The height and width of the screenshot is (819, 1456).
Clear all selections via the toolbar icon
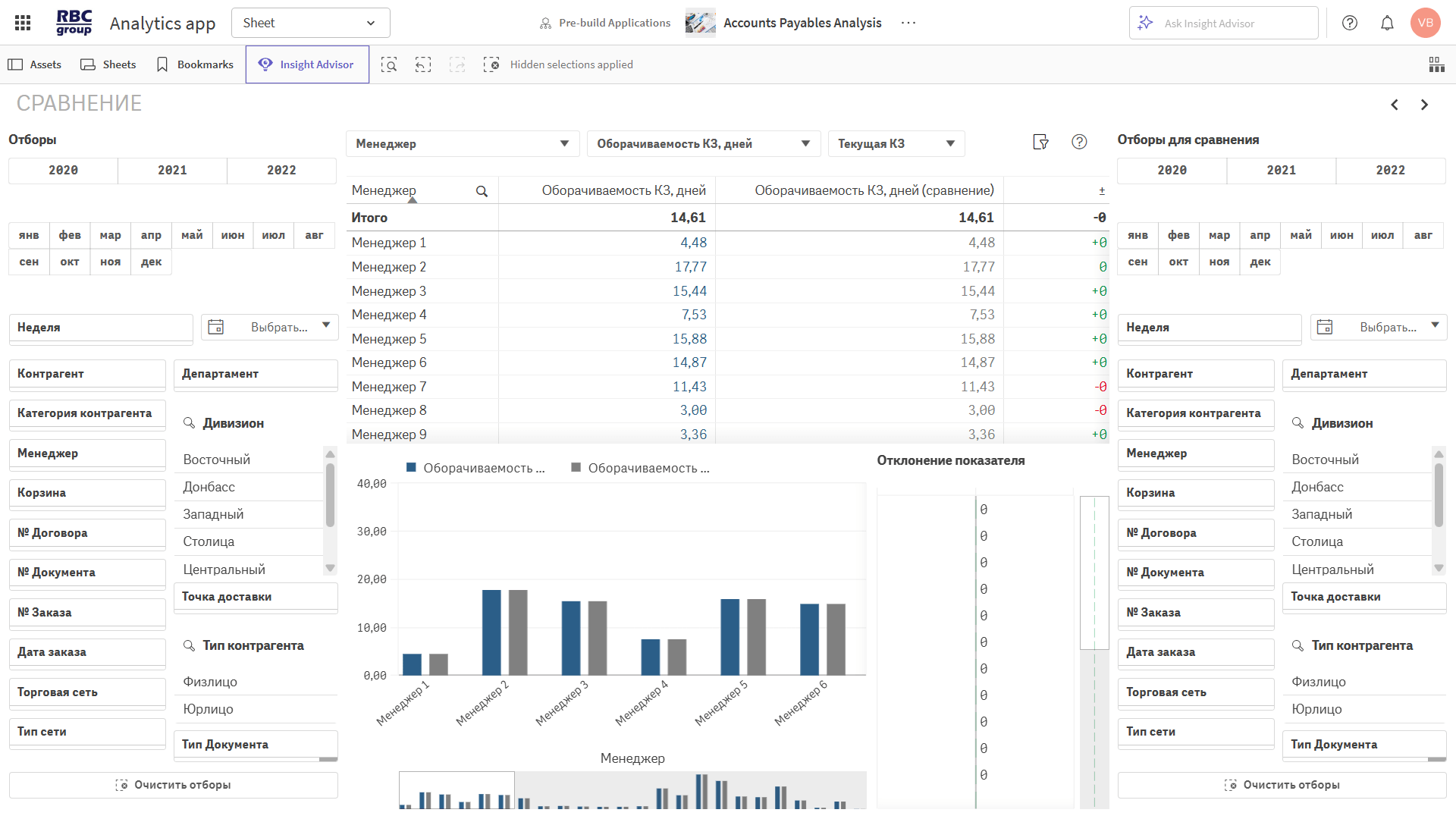click(491, 64)
